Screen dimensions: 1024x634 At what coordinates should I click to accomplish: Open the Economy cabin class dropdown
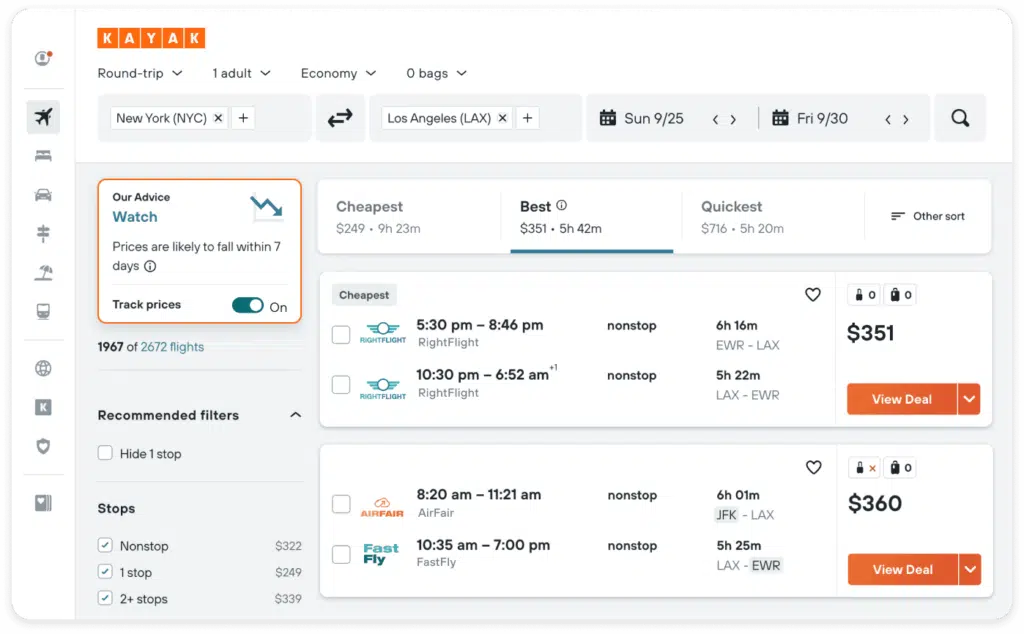338,73
